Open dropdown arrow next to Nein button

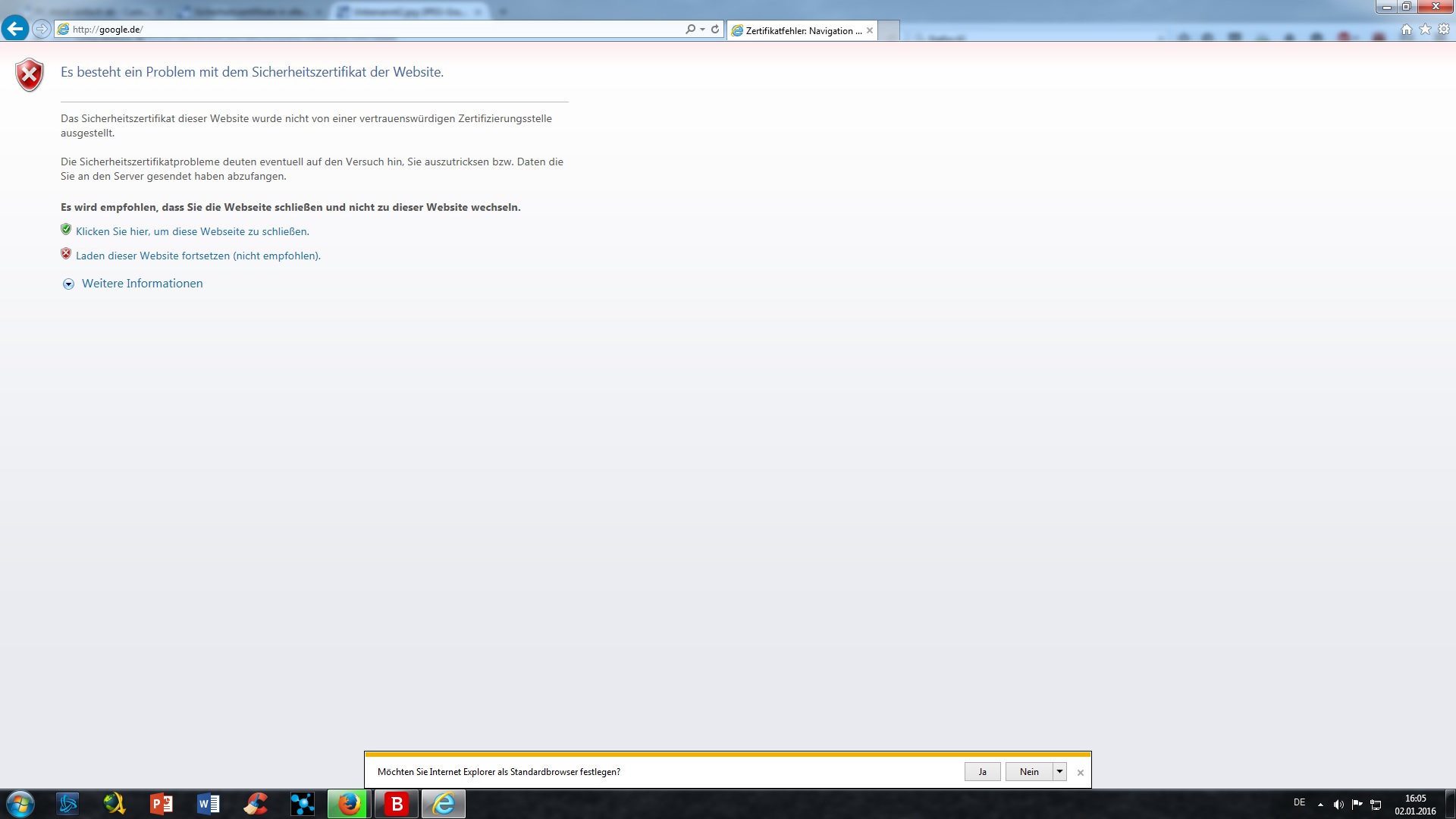coord(1059,771)
